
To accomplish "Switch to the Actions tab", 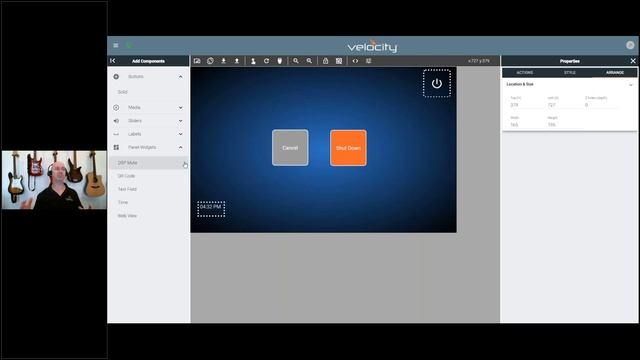I will pyautogui.click(x=524, y=73).
